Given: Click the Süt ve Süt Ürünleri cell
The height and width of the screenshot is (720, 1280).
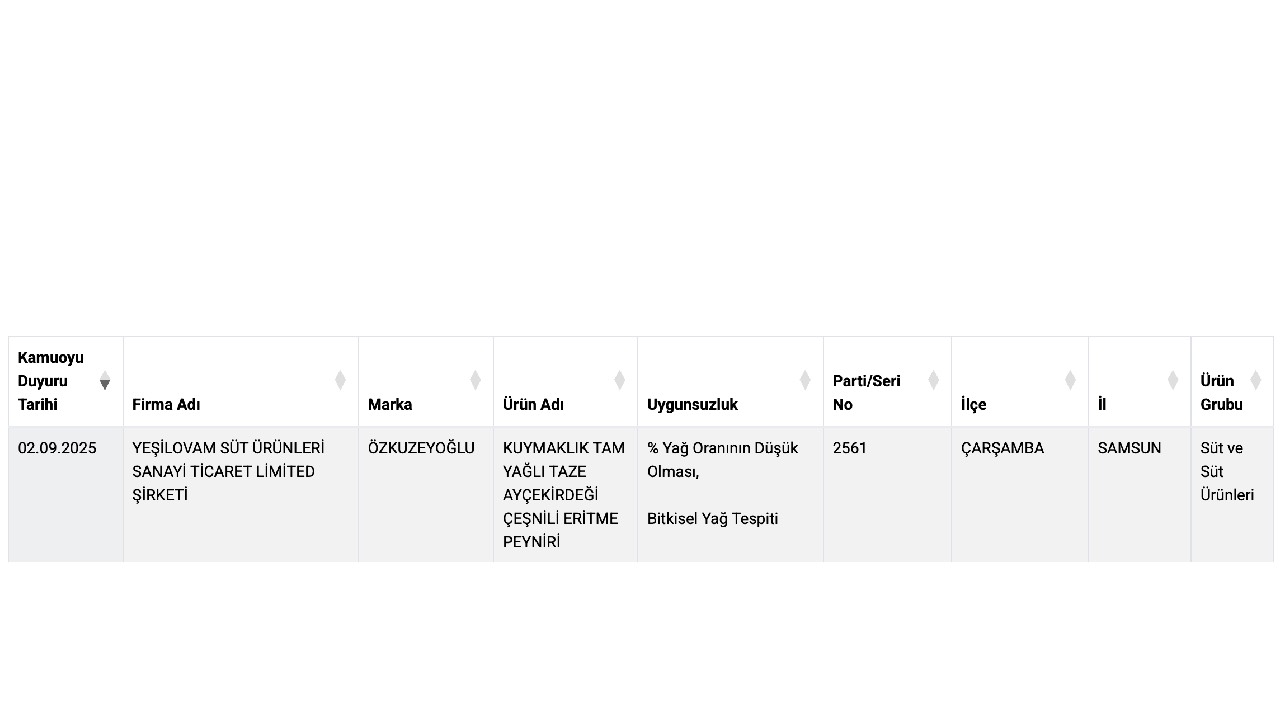Looking at the screenshot, I should (1227, 471).
